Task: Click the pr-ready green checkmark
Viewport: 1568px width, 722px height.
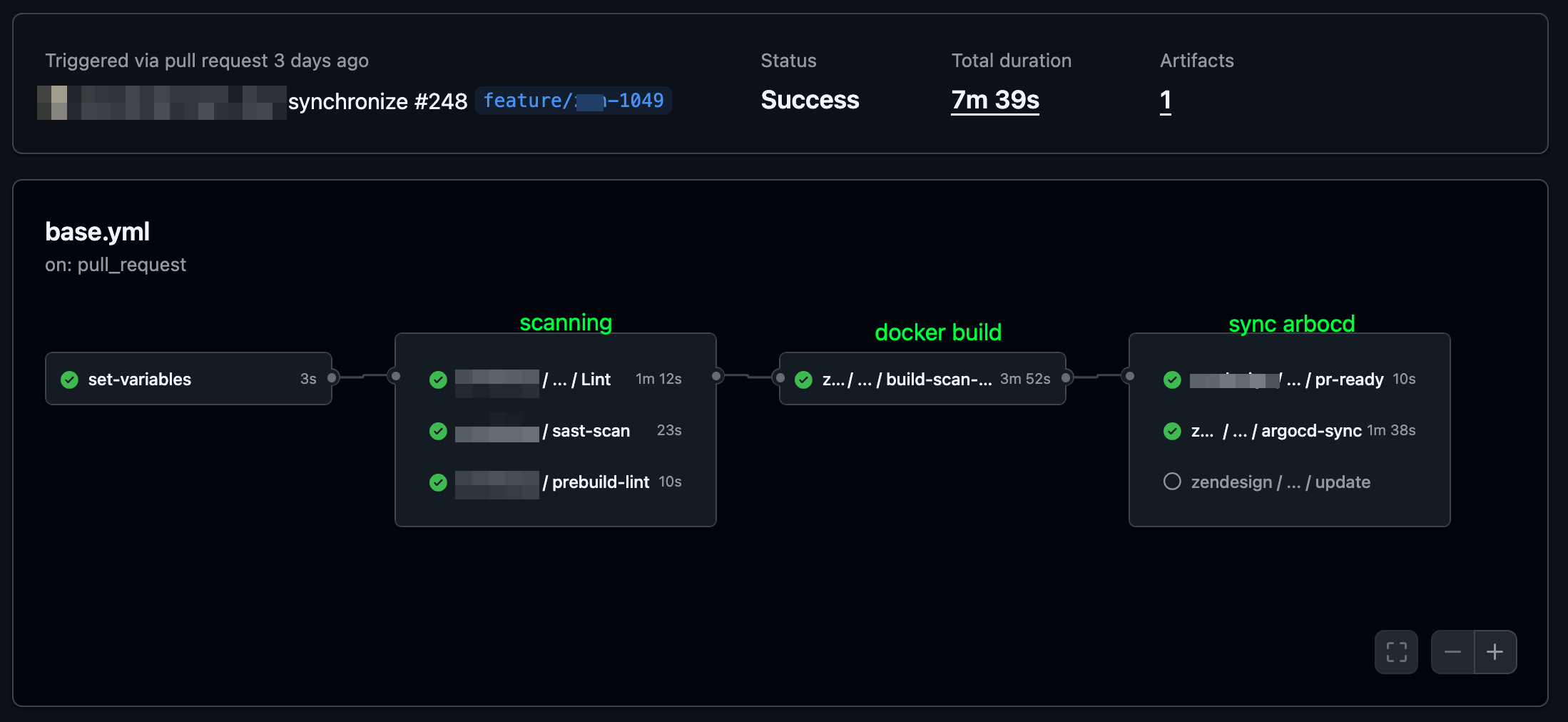Action: coord(1172,380)
